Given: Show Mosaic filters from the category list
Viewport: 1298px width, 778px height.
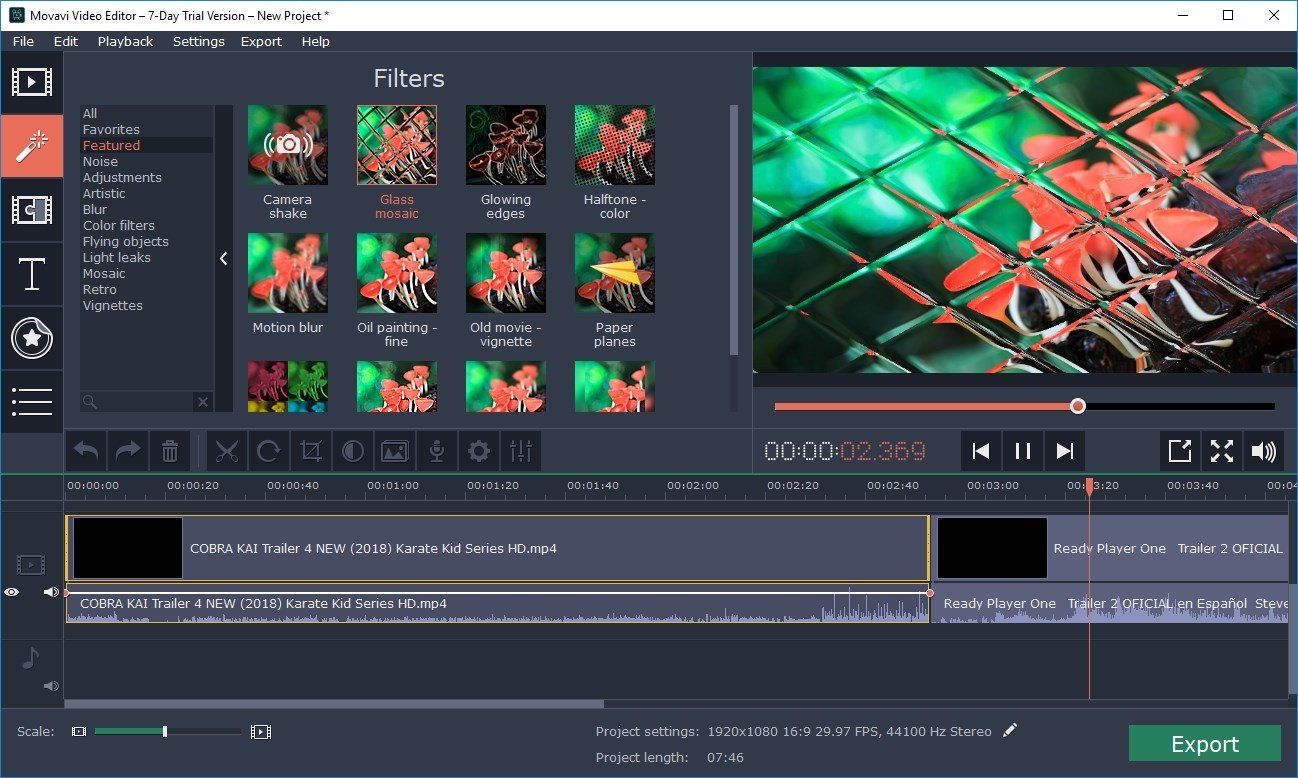Looking at the screenshot, I should click(103, 273).
